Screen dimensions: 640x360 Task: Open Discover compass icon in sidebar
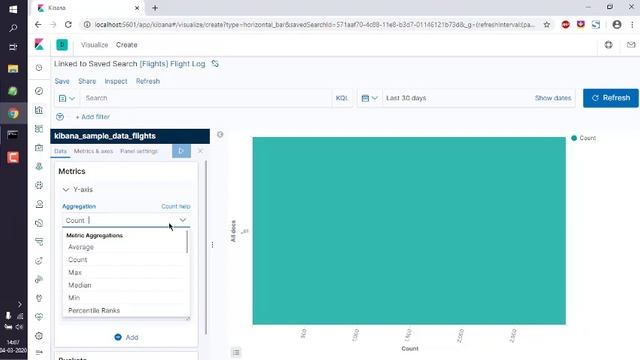coord(39,91)
